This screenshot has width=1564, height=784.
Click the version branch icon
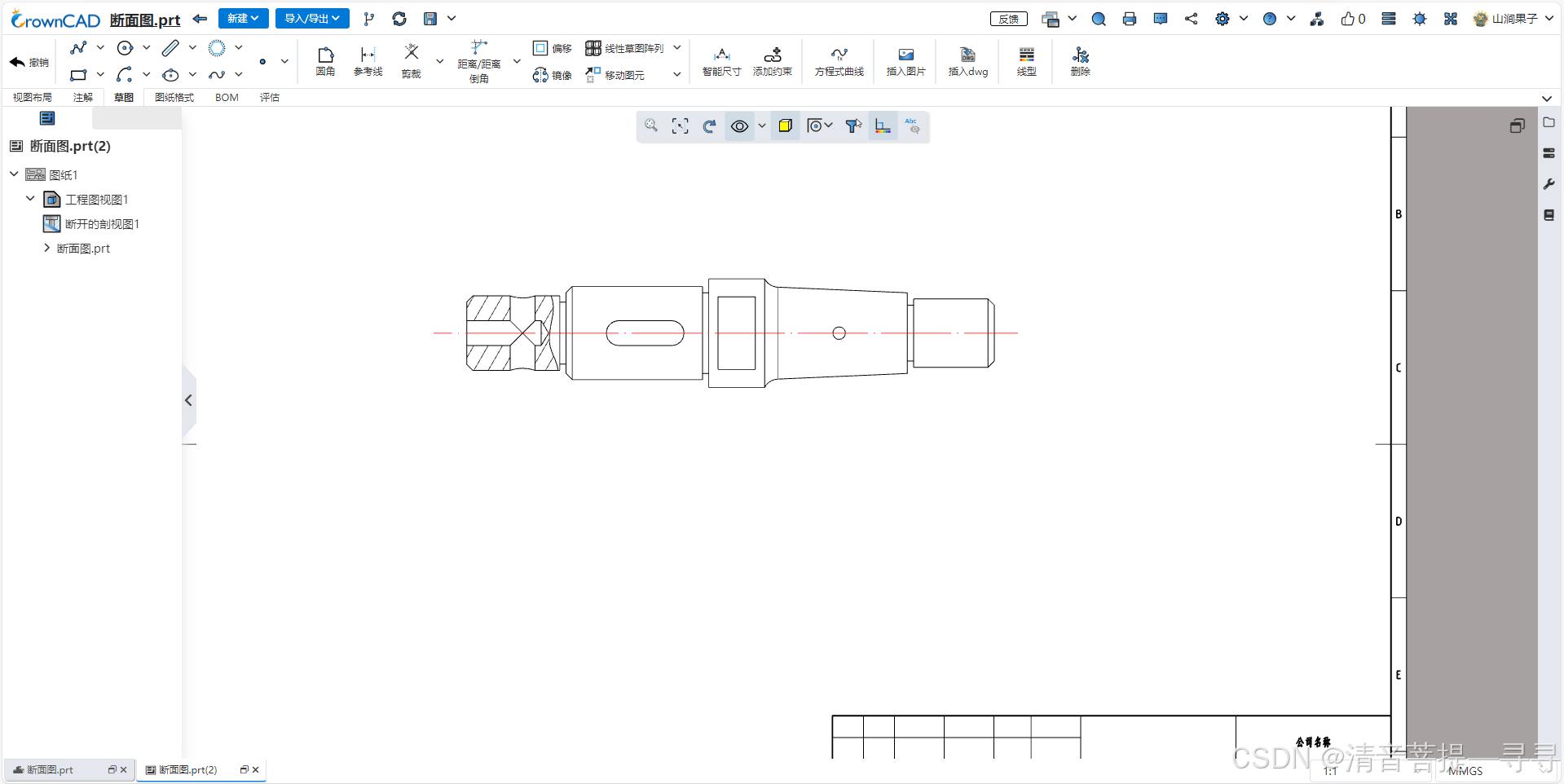point(369,19)
